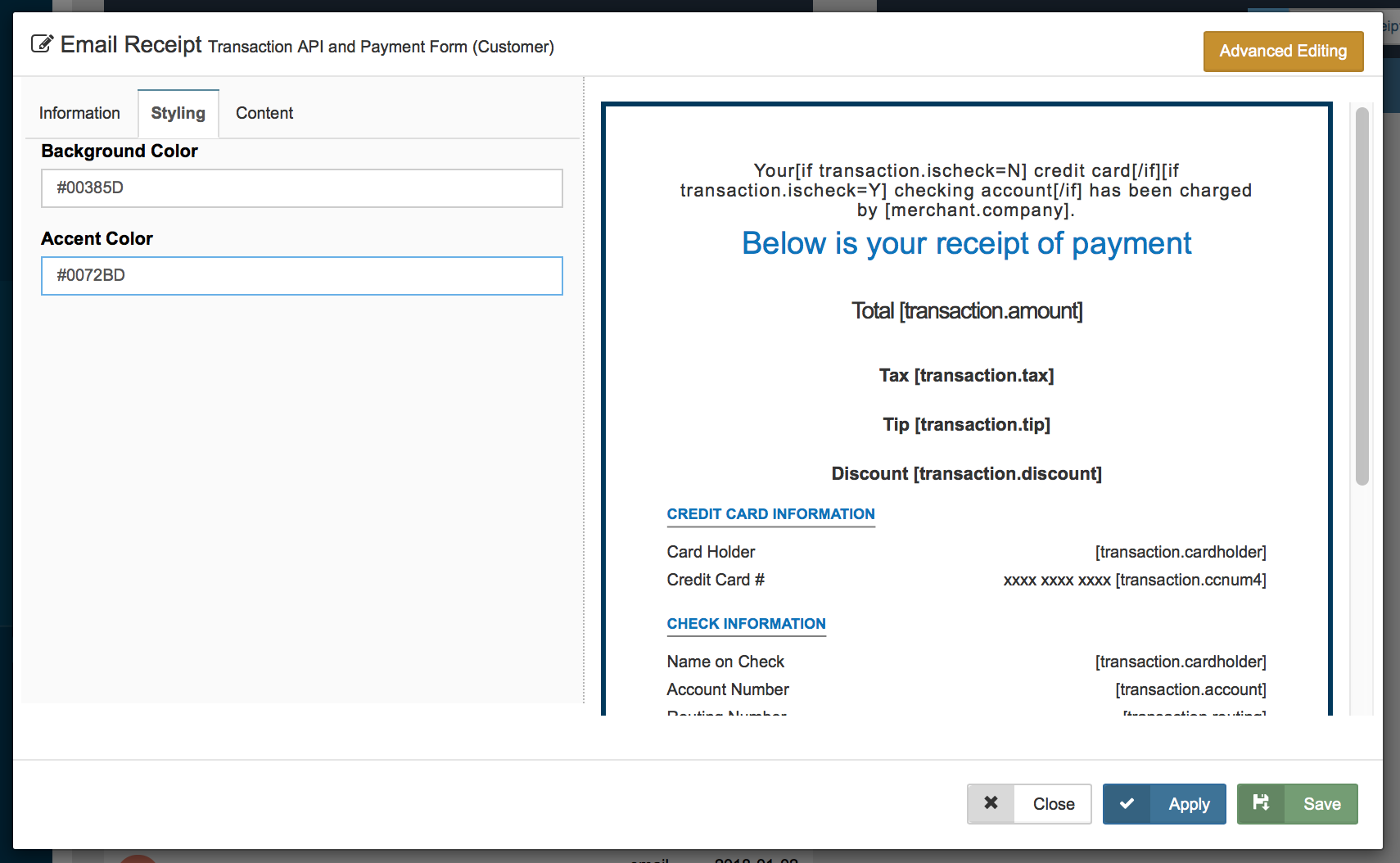Click the Discount [transaction.discount] line
The image size is (1400, 863).
966,474
